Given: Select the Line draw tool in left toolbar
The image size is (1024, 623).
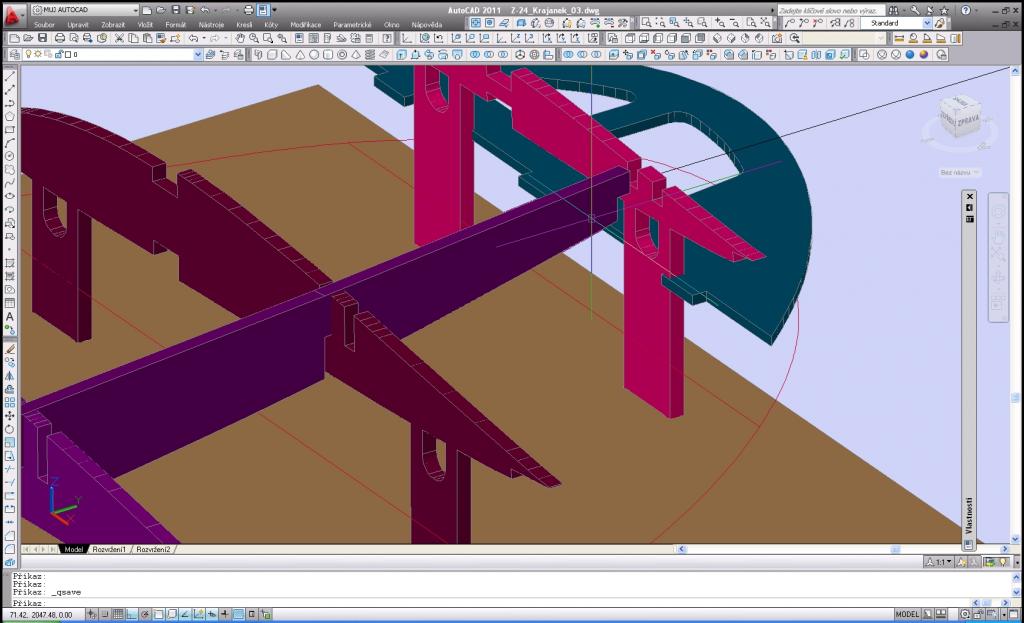Looking at the screenshot, I should (x=10, y=77).
